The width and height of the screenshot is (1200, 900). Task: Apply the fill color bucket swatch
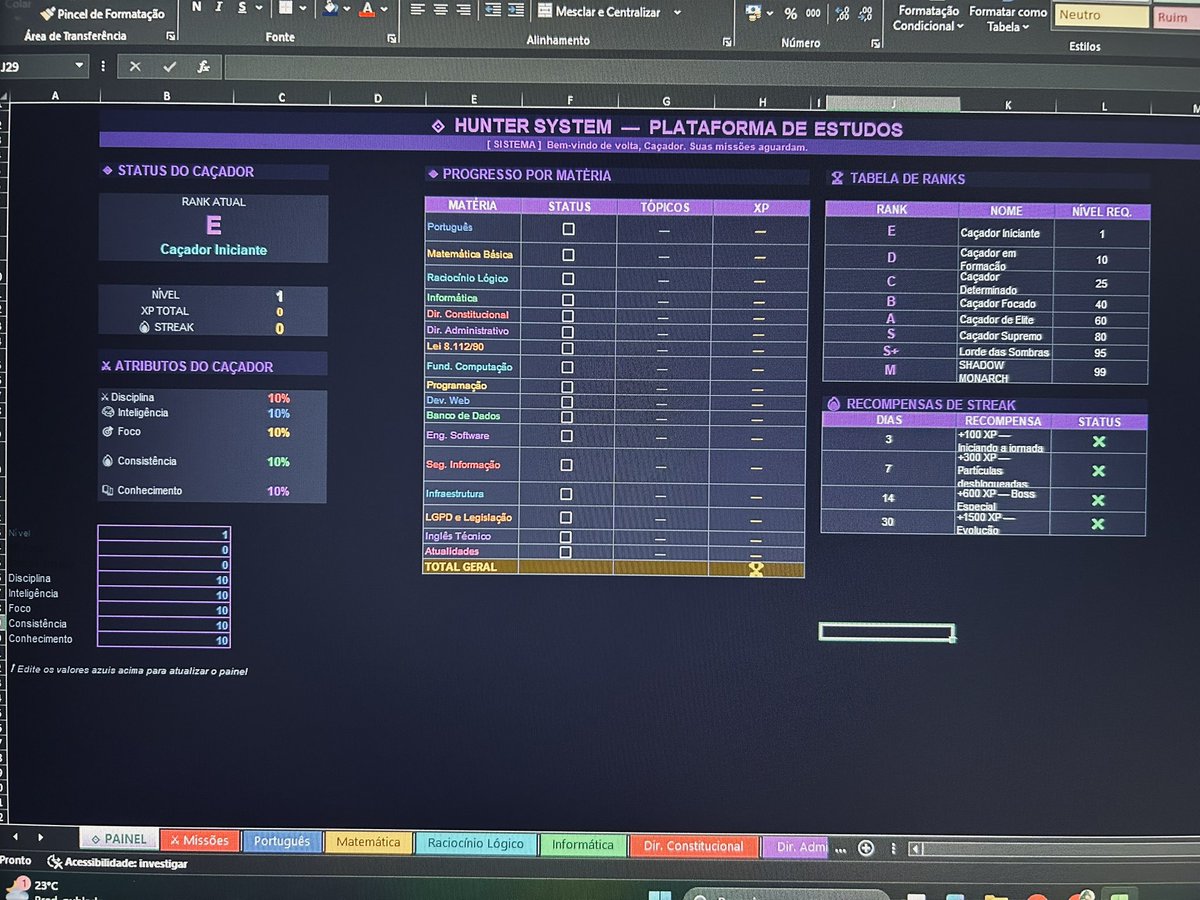[x=332, y=8]
